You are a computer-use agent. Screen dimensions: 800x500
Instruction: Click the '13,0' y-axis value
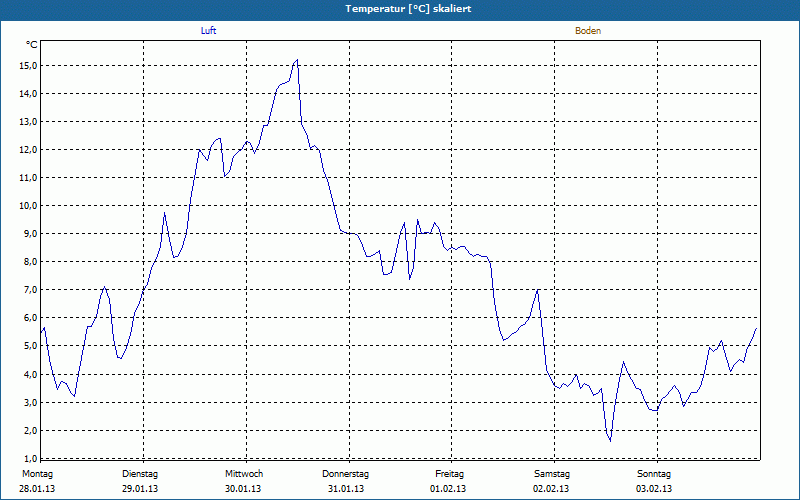tap(28, 121)
